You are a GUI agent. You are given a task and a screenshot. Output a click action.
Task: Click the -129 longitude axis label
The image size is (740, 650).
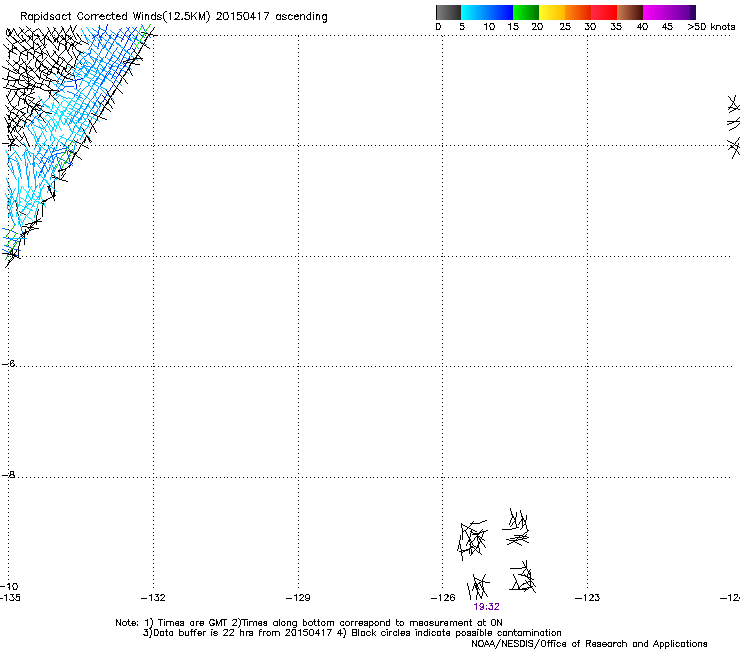(x=298, y=598)
